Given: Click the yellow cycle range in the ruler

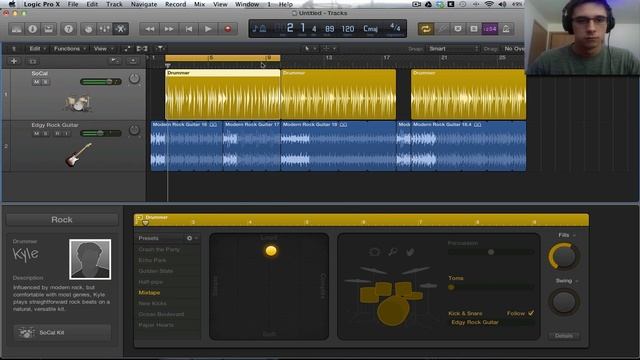Looking at the screenshot, I should 222,58.
